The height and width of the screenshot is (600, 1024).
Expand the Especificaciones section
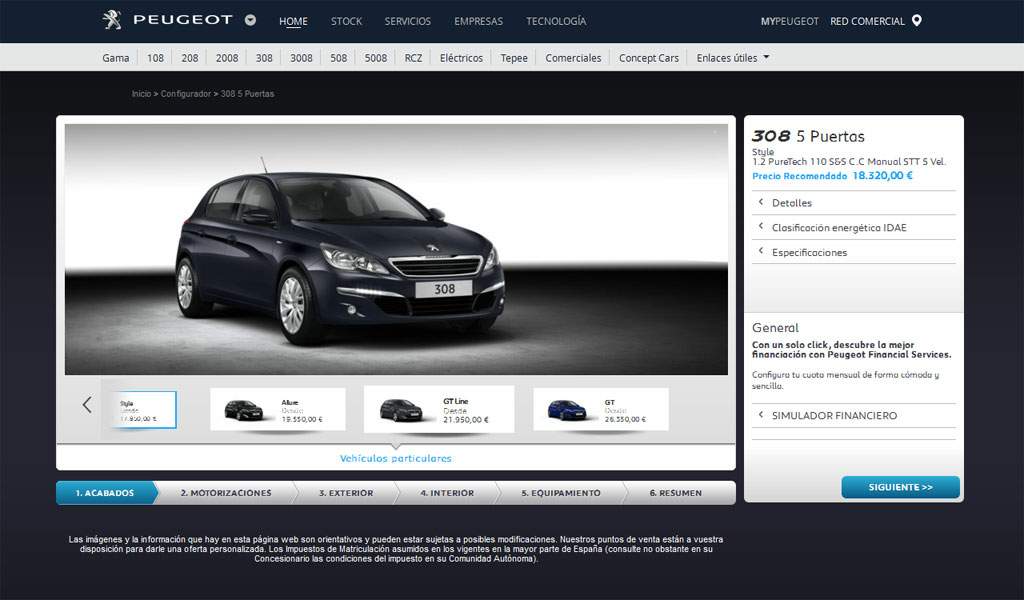click(x=854, y=253)
